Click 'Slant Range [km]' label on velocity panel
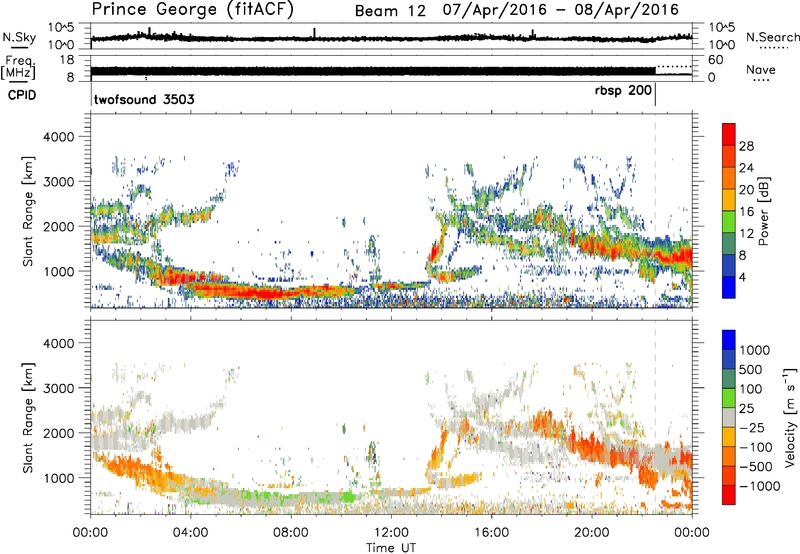Screen dimensions: 800x554 click(29, 417)
